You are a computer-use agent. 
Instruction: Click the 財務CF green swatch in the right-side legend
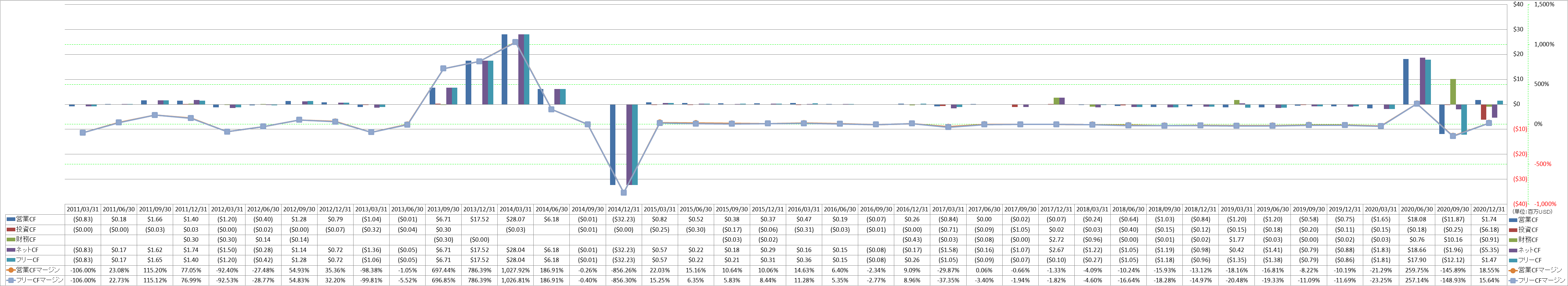1513,240
